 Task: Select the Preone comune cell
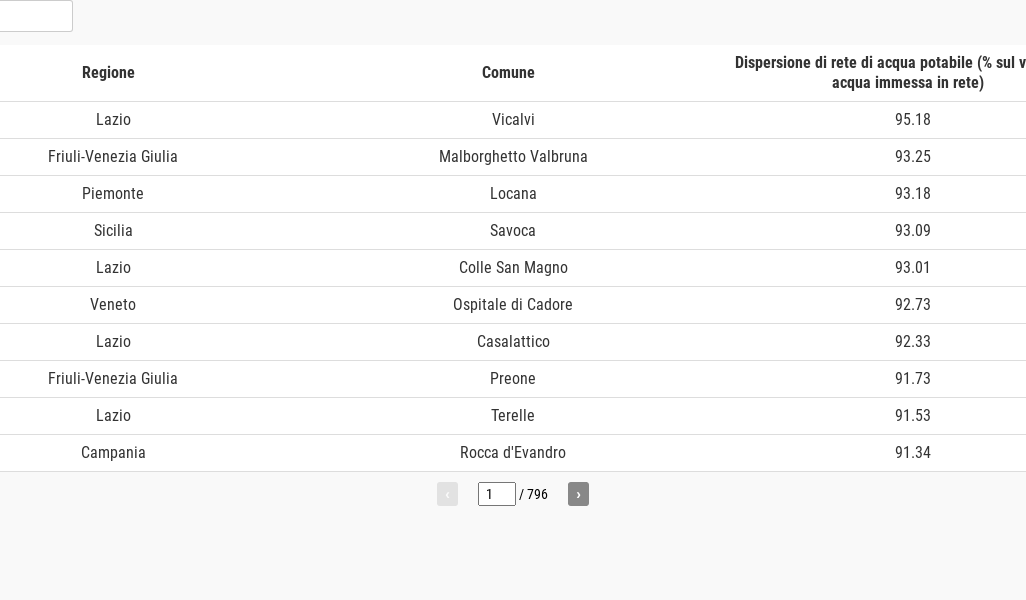tap(513, 379)
